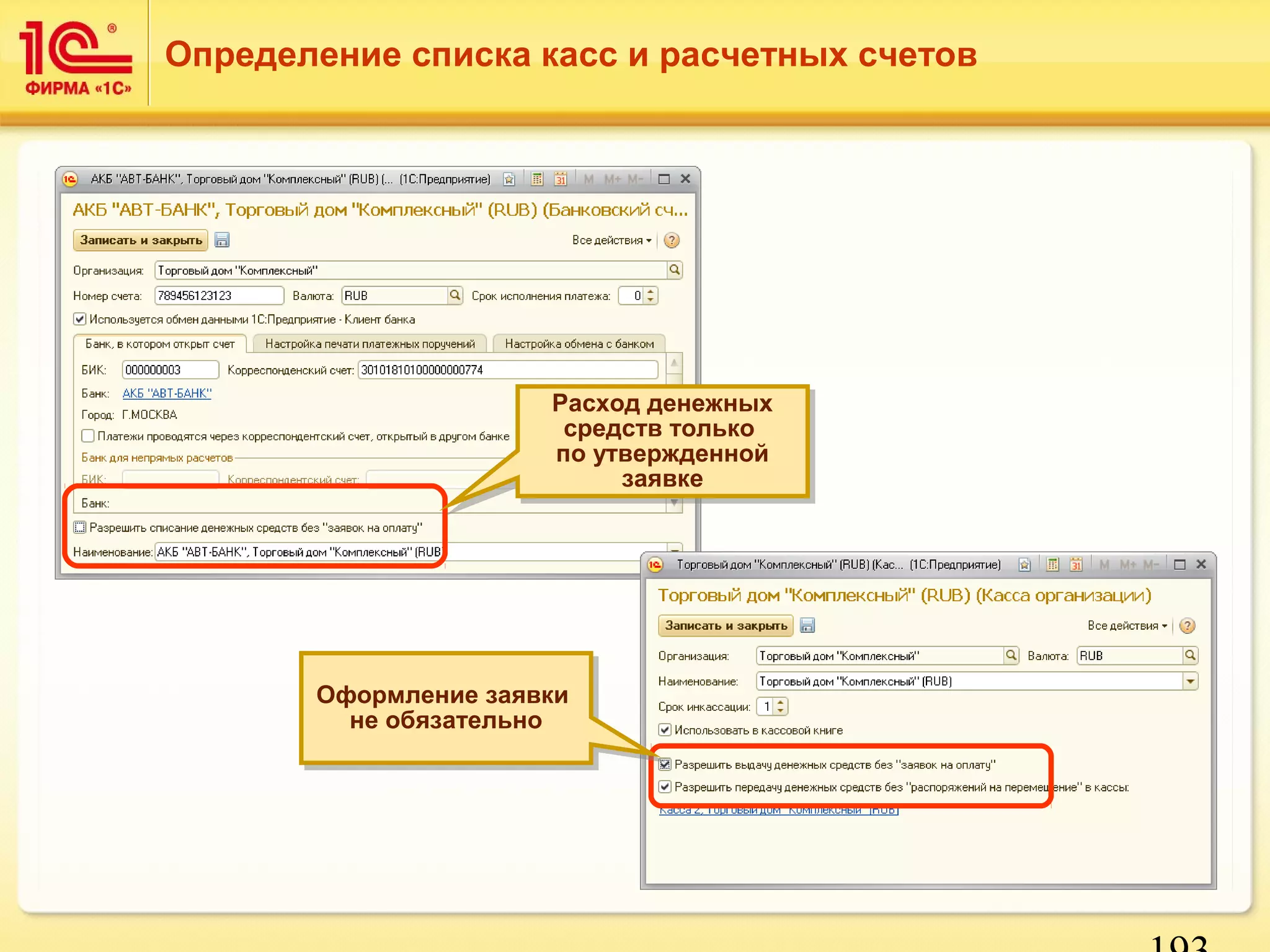Focus 'Корреспондентский счет' field 30101810100000000774
The image size is (1270, 952).
[x=508, y=370]
